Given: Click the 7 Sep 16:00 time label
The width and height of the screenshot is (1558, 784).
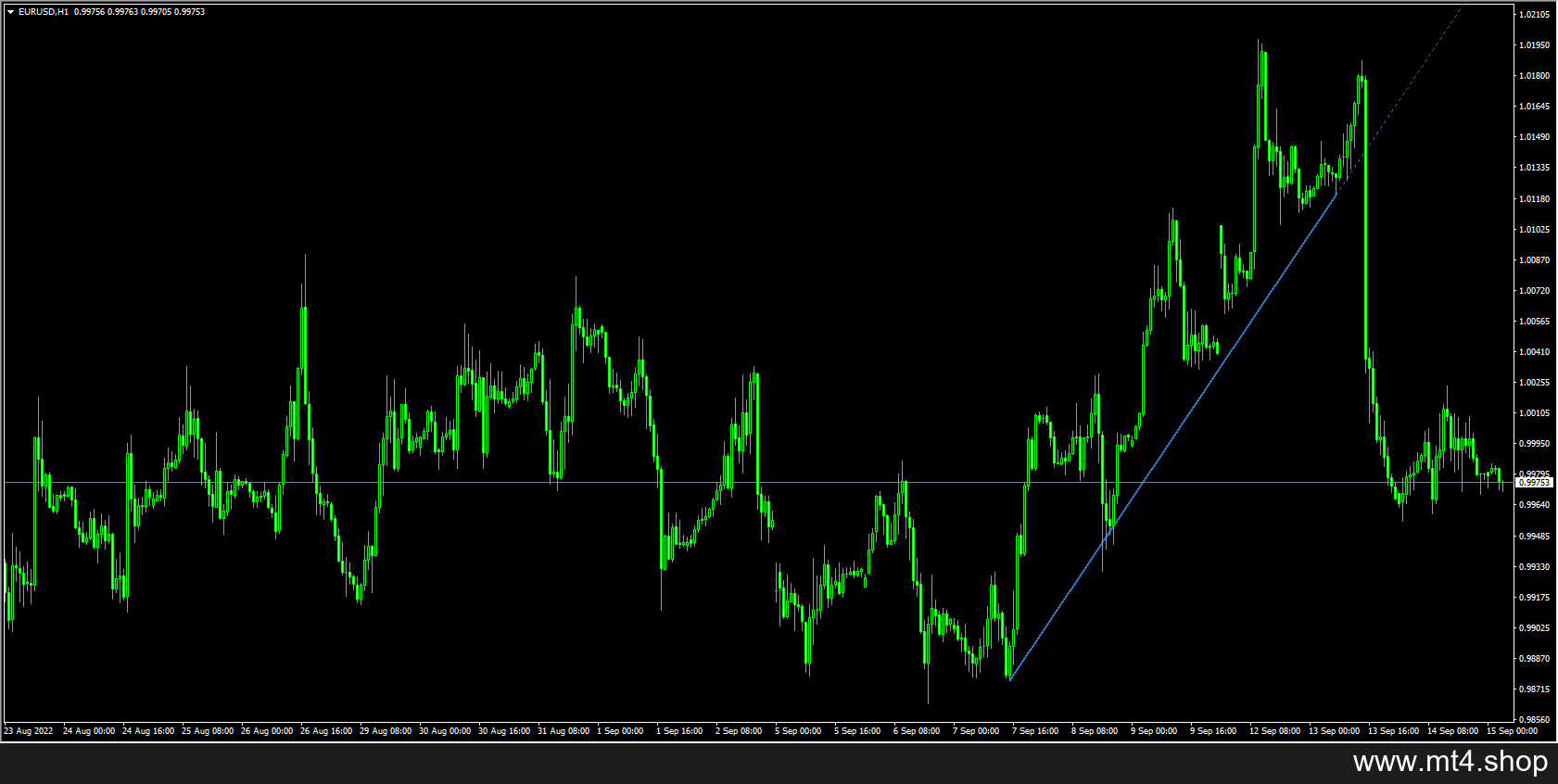Looking at the screenshot, I should 1035,731.
